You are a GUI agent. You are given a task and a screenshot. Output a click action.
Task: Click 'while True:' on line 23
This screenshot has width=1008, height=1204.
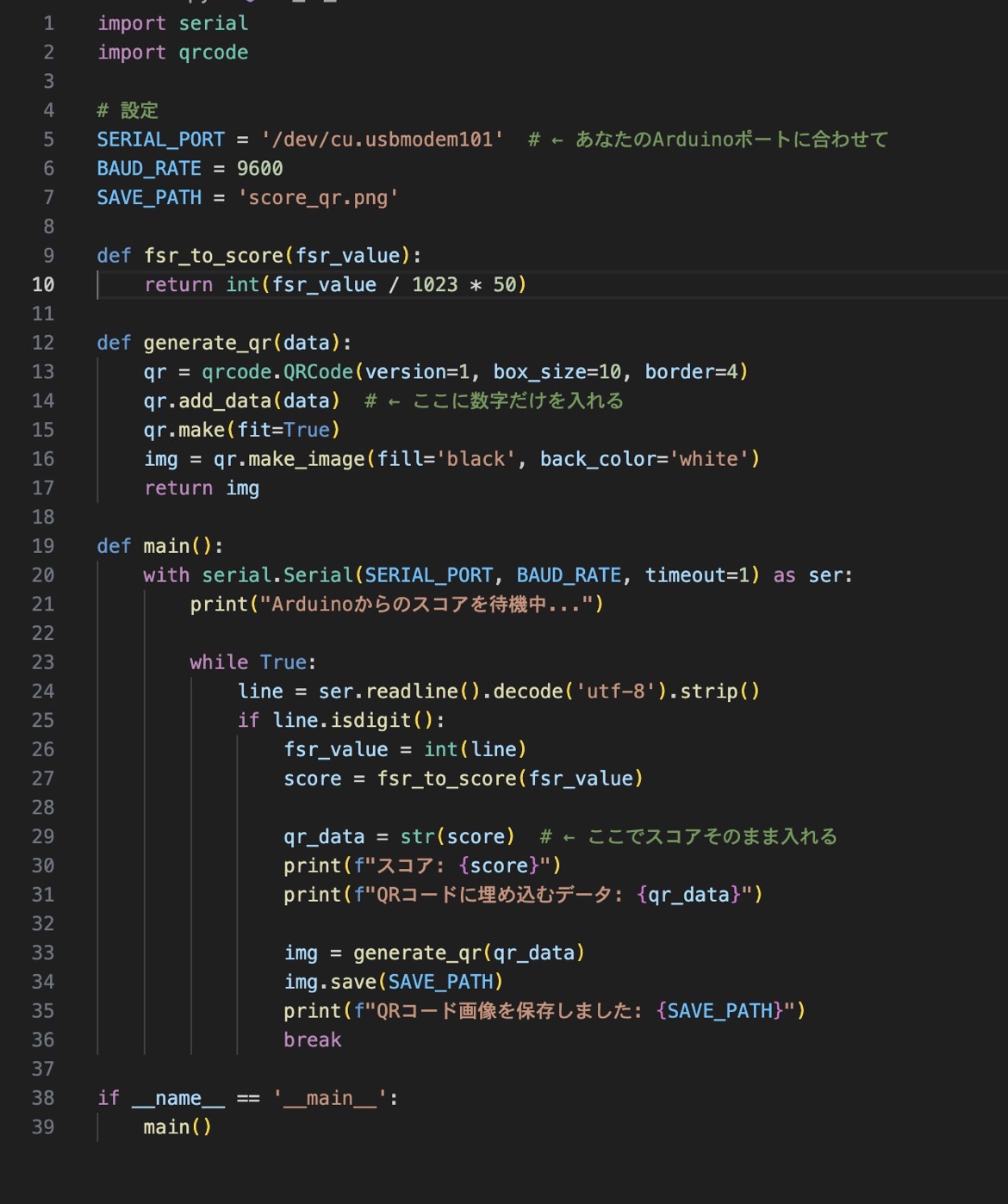click(x=253, y=662)
